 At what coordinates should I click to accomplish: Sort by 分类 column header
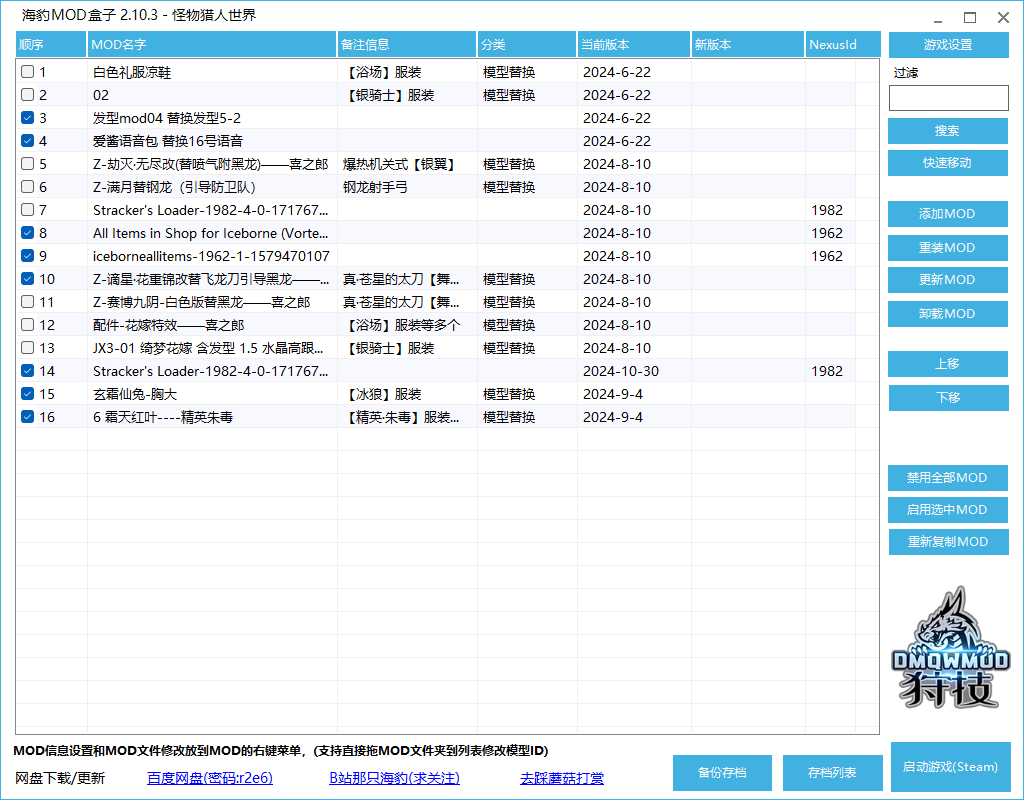pyautogui.click(x=526, y=44)
